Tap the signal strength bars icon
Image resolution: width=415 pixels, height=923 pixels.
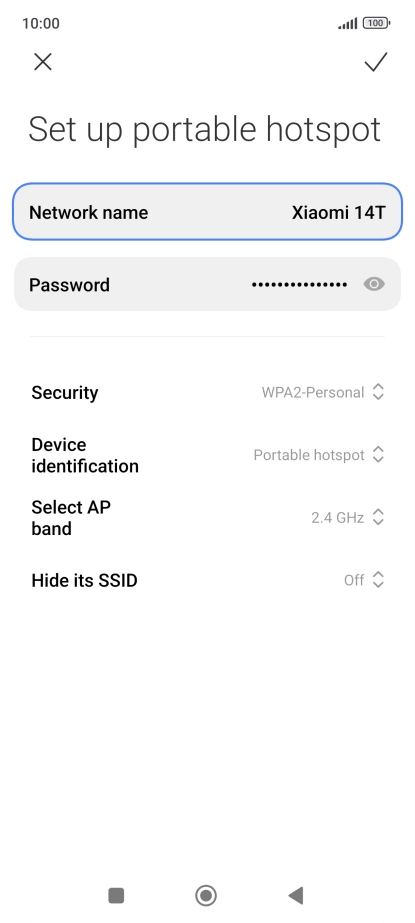pos(347,24)
